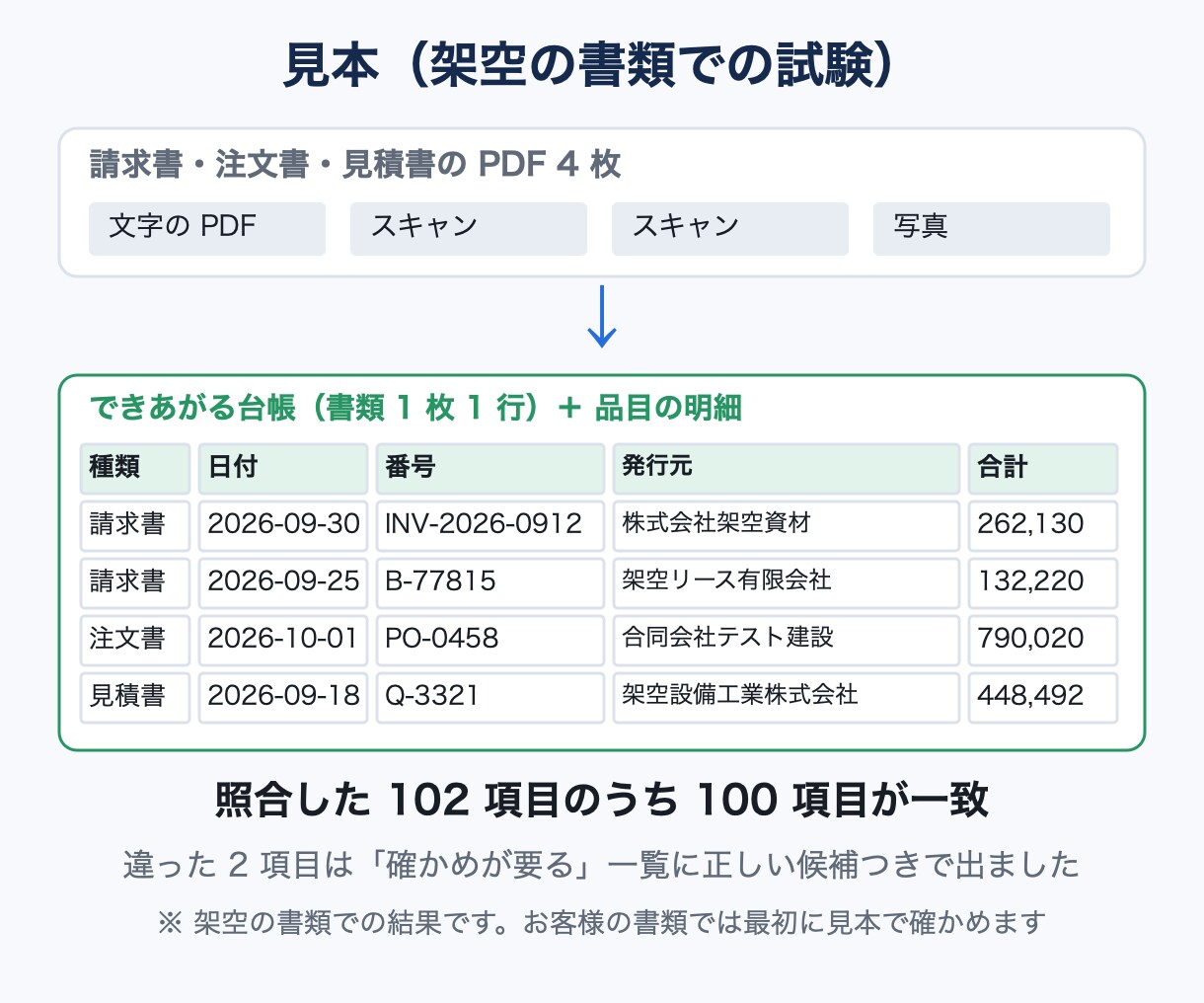Select the date cell 2026-09-18

click(x=283, y=697)
